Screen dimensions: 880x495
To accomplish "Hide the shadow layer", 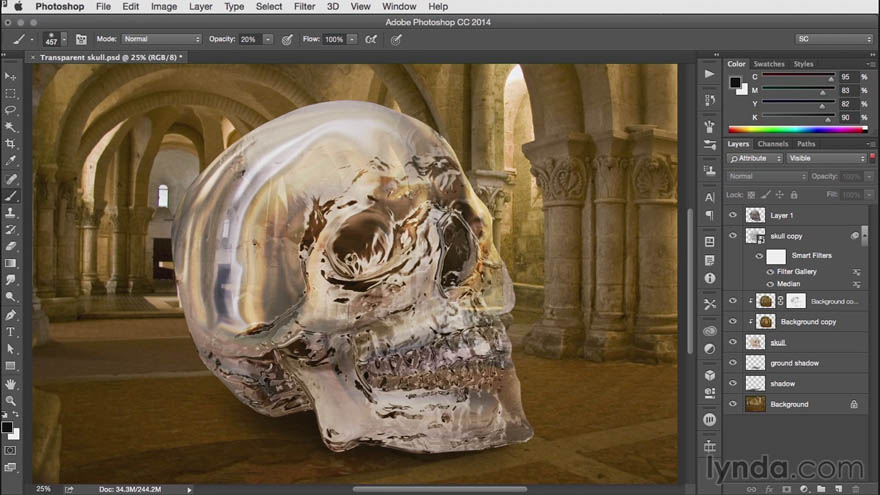I will click(x=732, y=383).
